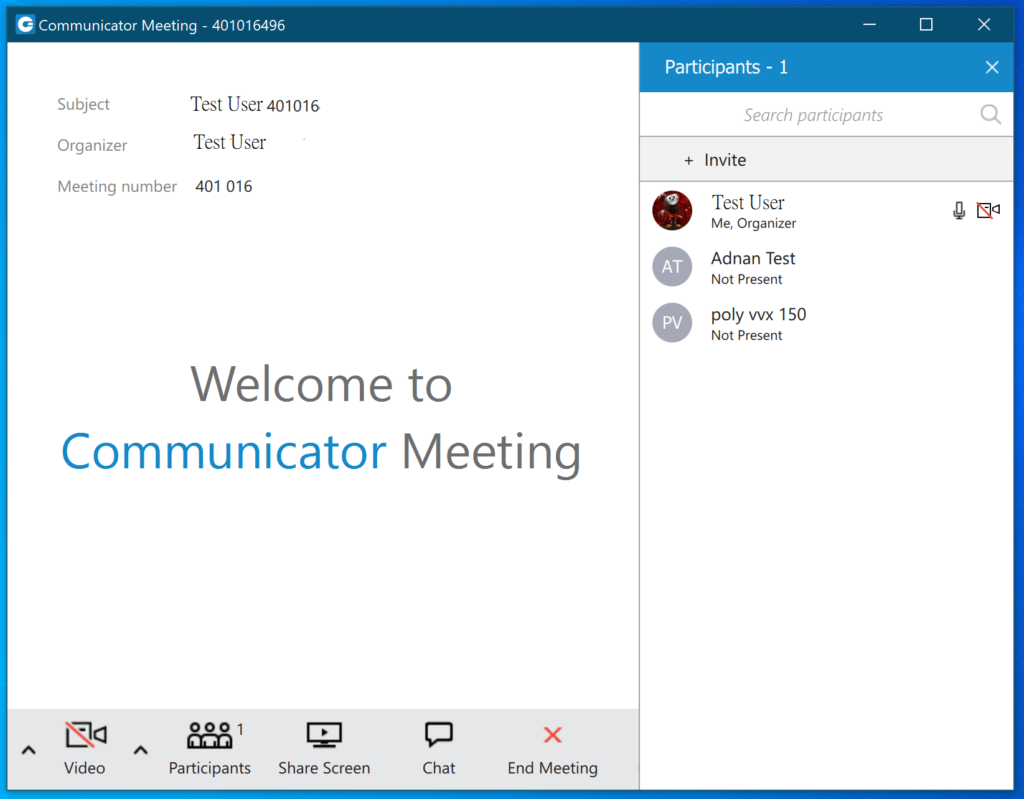This screenshot has height=799, width=1024.
Task: Click the "Meeting number" label
Action: point(117,187)
